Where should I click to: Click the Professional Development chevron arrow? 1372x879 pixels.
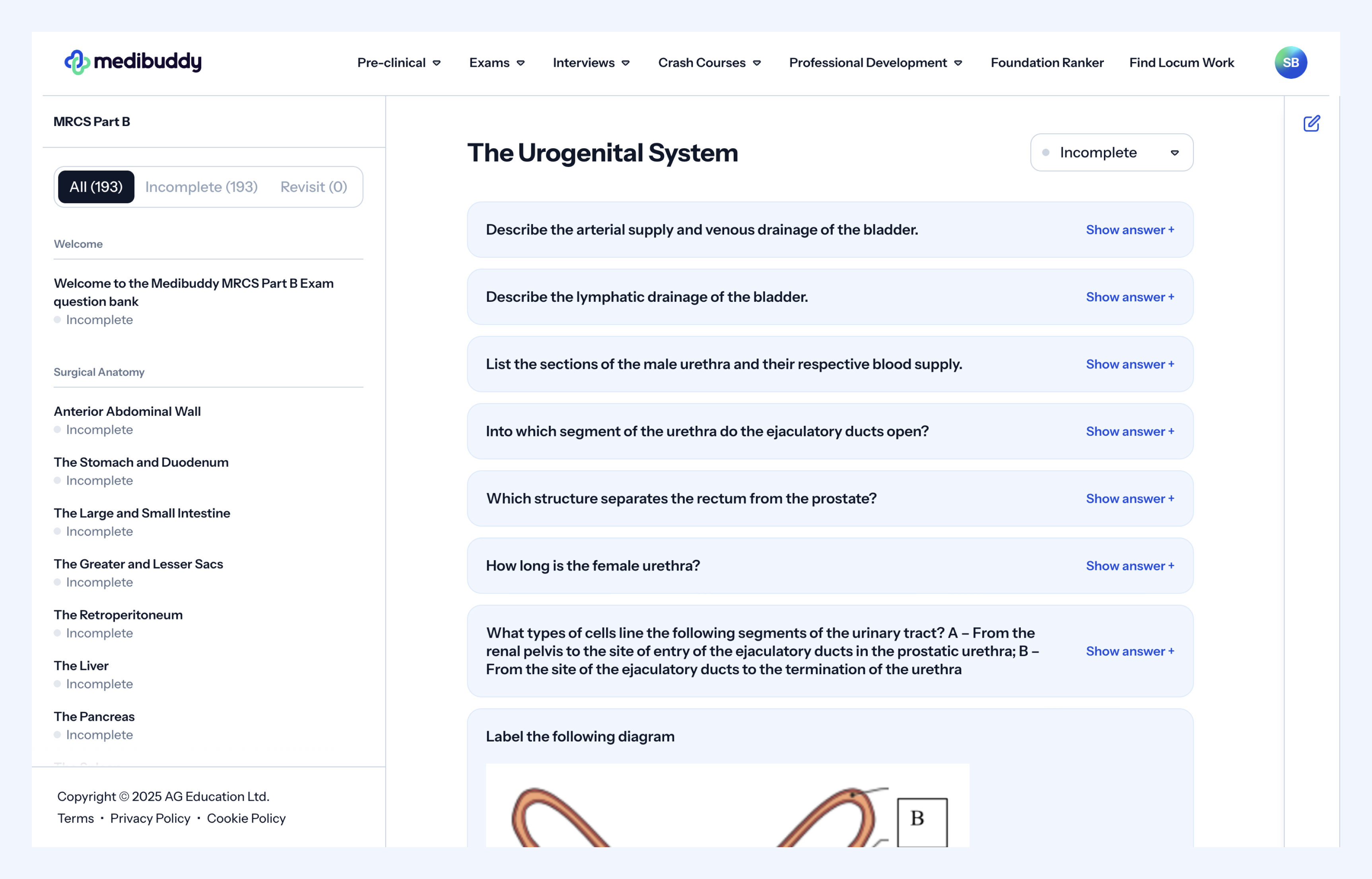coord(958,63)
